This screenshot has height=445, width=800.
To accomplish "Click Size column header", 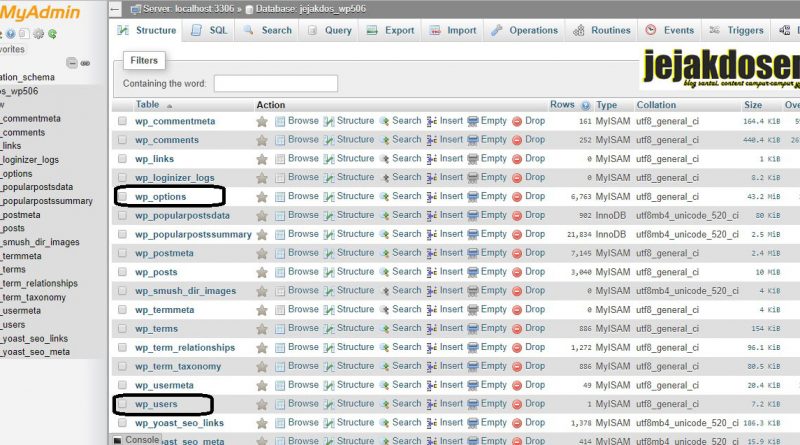I will click(753, 105).
